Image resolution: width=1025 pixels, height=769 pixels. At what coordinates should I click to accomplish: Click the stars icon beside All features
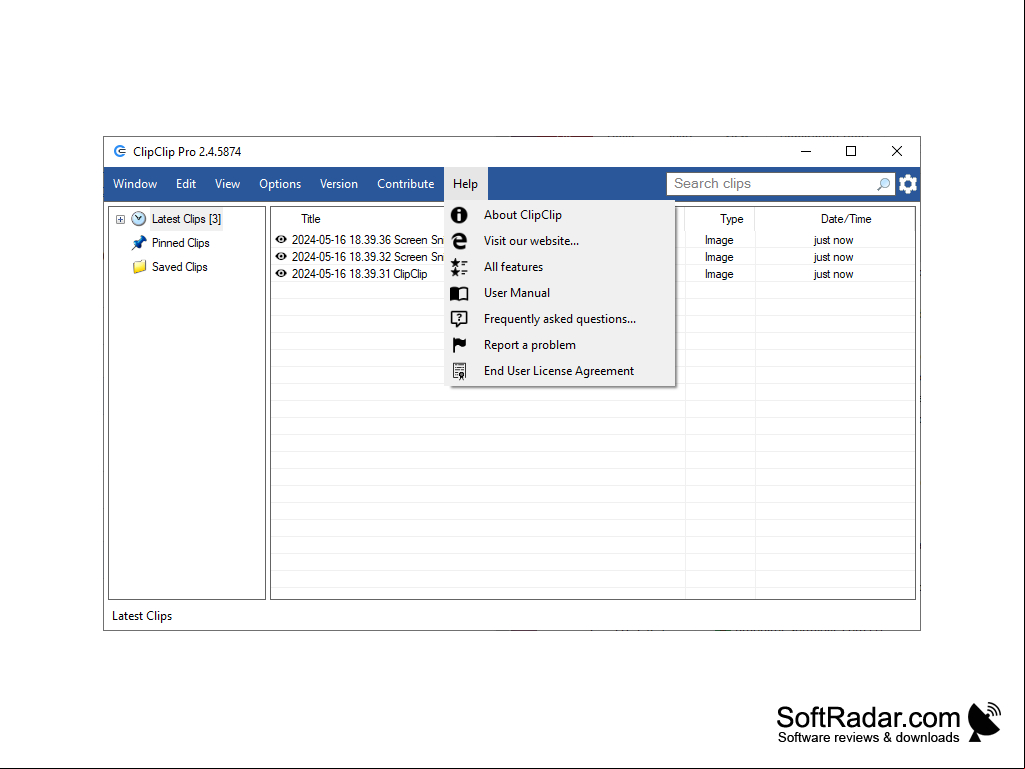[x=459, y=267]
